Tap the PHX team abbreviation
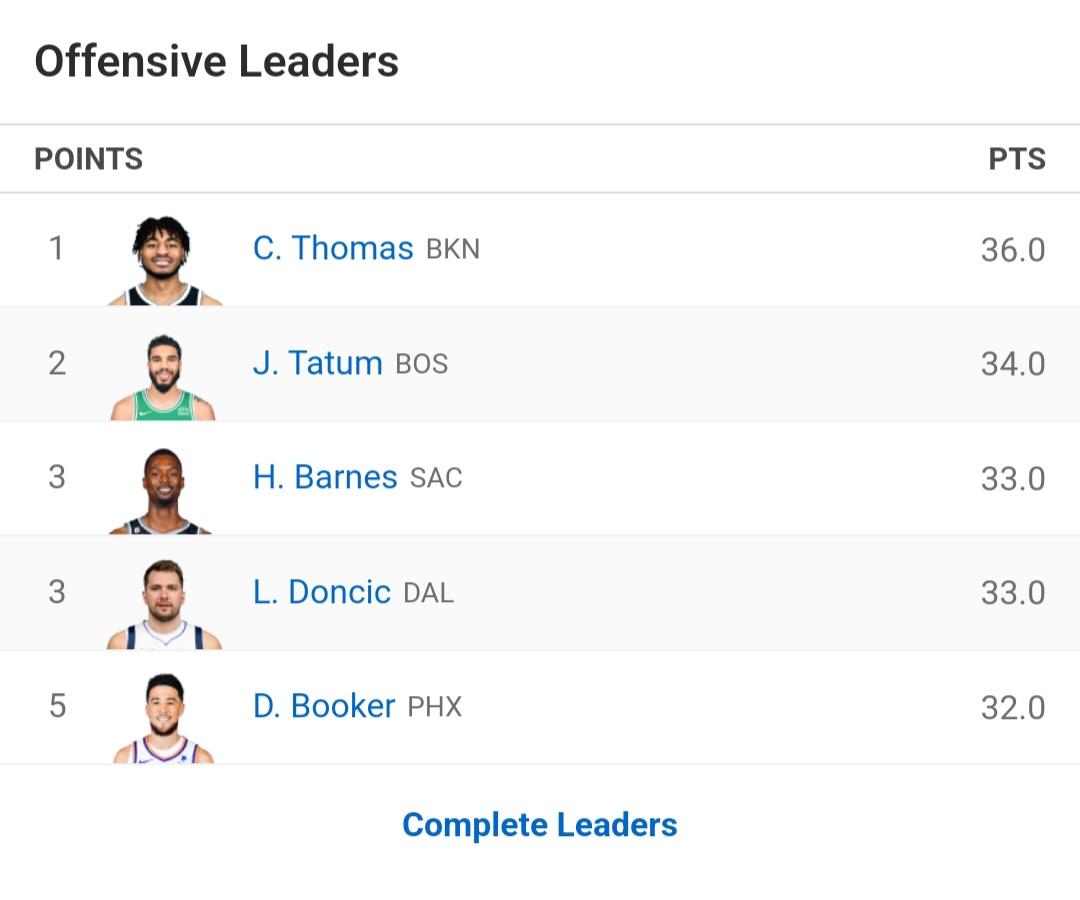The image size is (1080, 900). 435,707
